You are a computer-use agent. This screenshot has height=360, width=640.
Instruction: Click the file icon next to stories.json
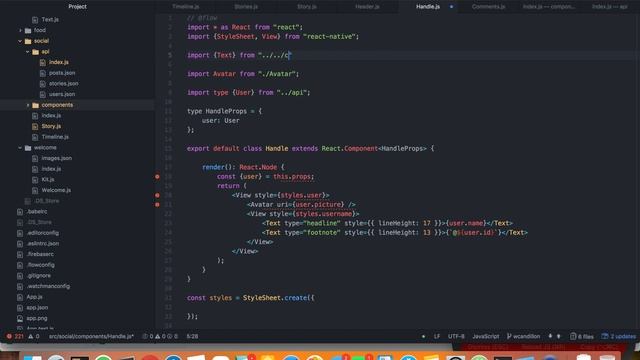pyautogui.click(x=42, y=84)
